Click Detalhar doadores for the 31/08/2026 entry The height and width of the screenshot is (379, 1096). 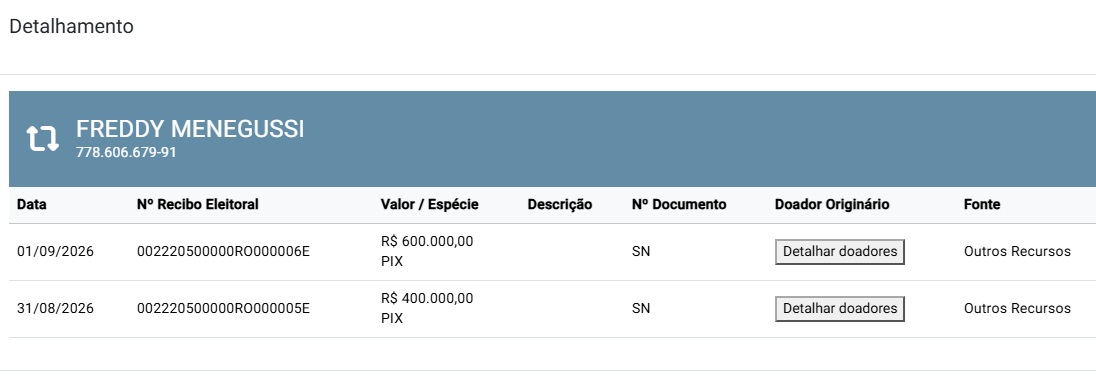coord(839,308)
